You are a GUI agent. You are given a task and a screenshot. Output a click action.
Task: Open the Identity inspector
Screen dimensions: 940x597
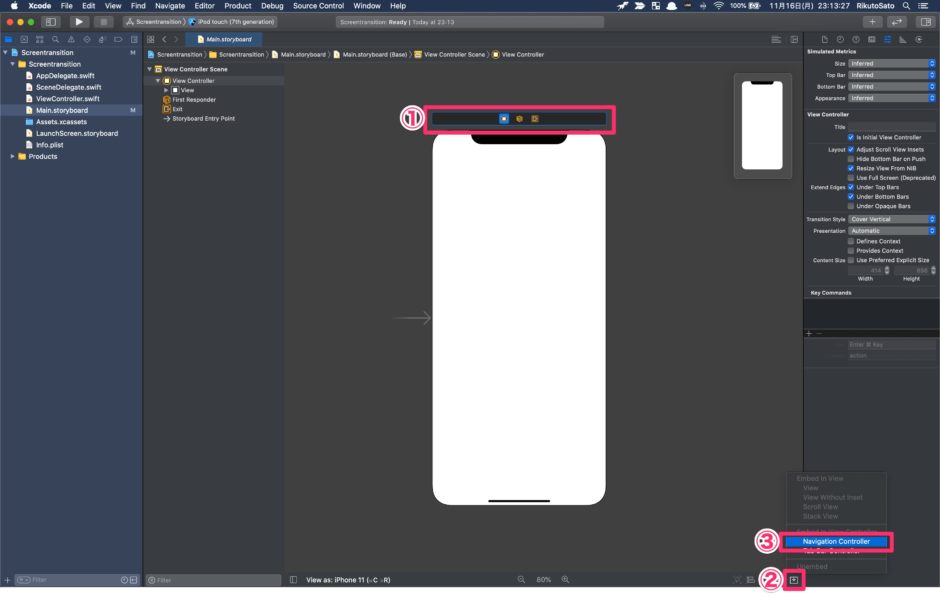click(872, 39)
